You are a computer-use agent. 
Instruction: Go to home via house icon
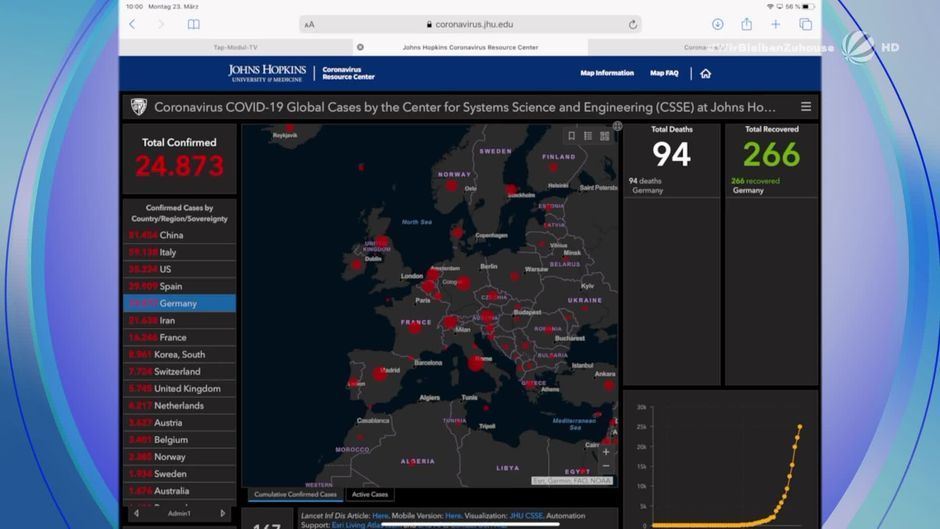tap(706, 73)
